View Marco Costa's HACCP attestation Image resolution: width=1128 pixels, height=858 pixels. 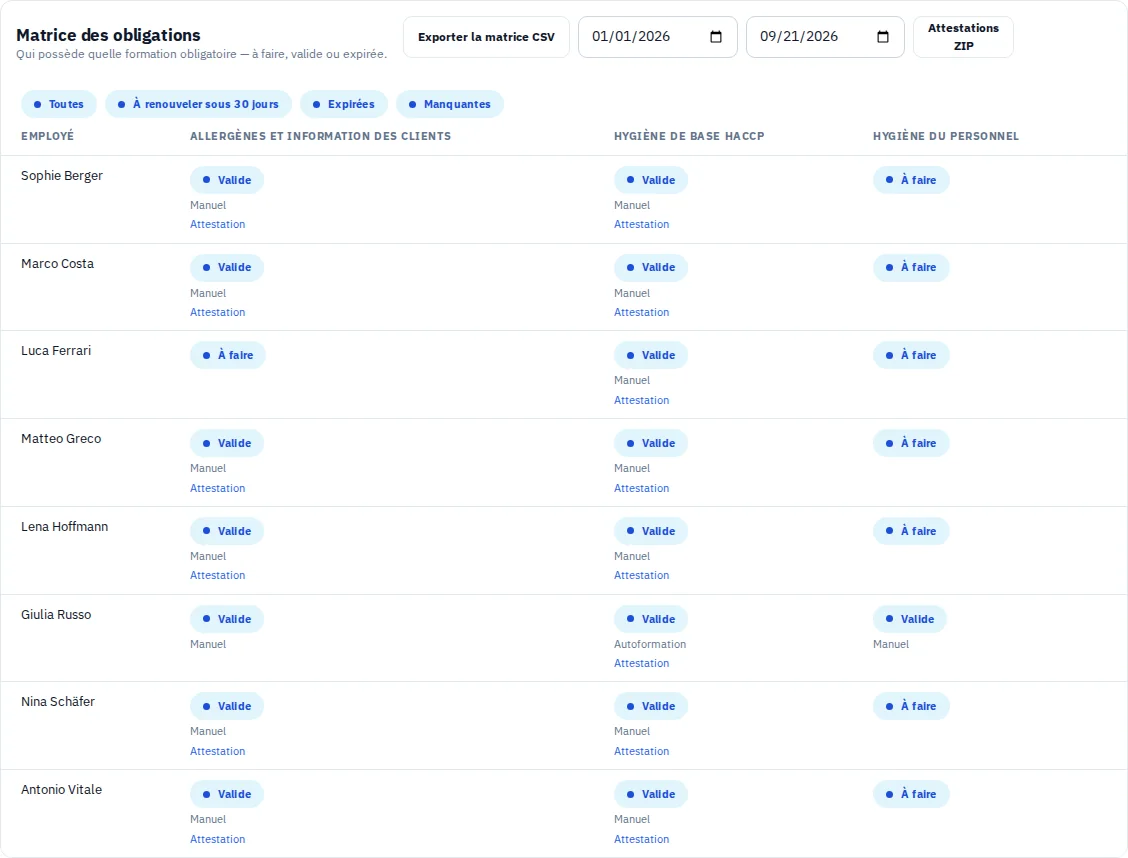(641, 312)
